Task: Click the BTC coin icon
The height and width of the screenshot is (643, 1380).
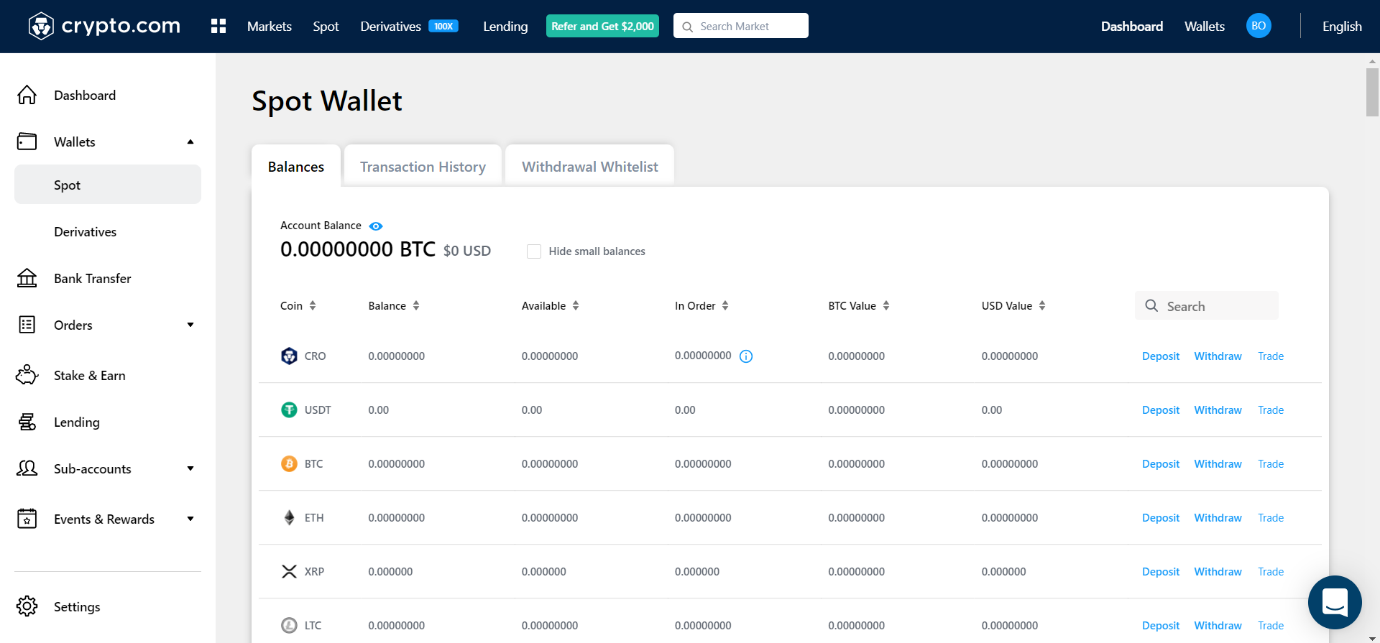Action: point(289,464)
